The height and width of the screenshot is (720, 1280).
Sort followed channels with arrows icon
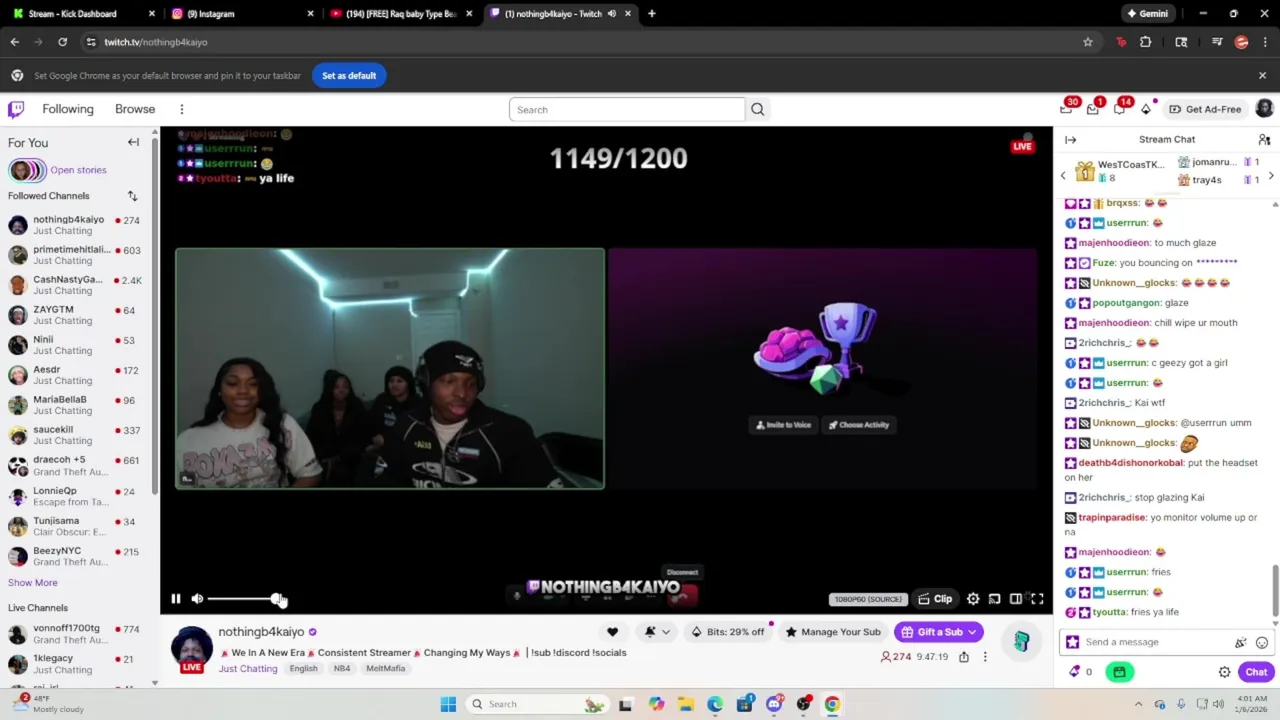click(x=132, y=196)
